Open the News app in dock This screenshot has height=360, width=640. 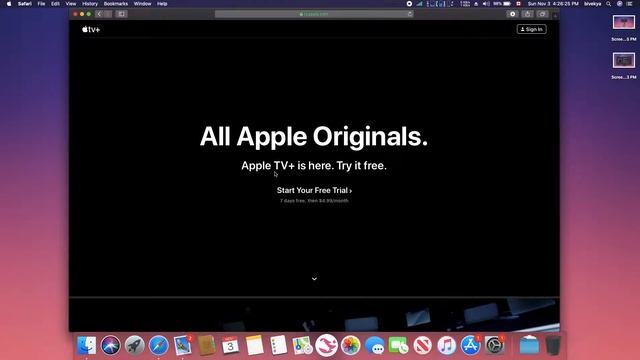pyautogui.click(x=422, y=345)
